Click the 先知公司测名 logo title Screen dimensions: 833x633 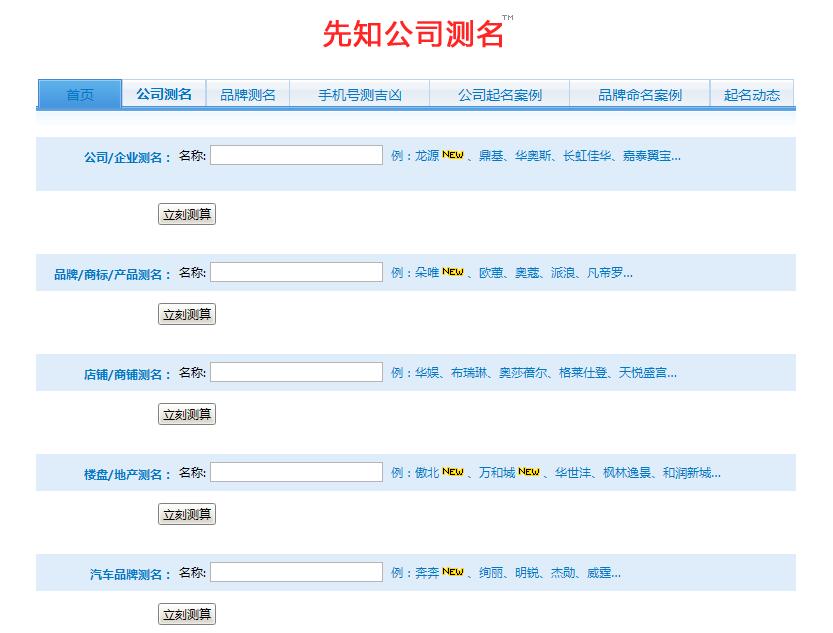pos(413,34)
